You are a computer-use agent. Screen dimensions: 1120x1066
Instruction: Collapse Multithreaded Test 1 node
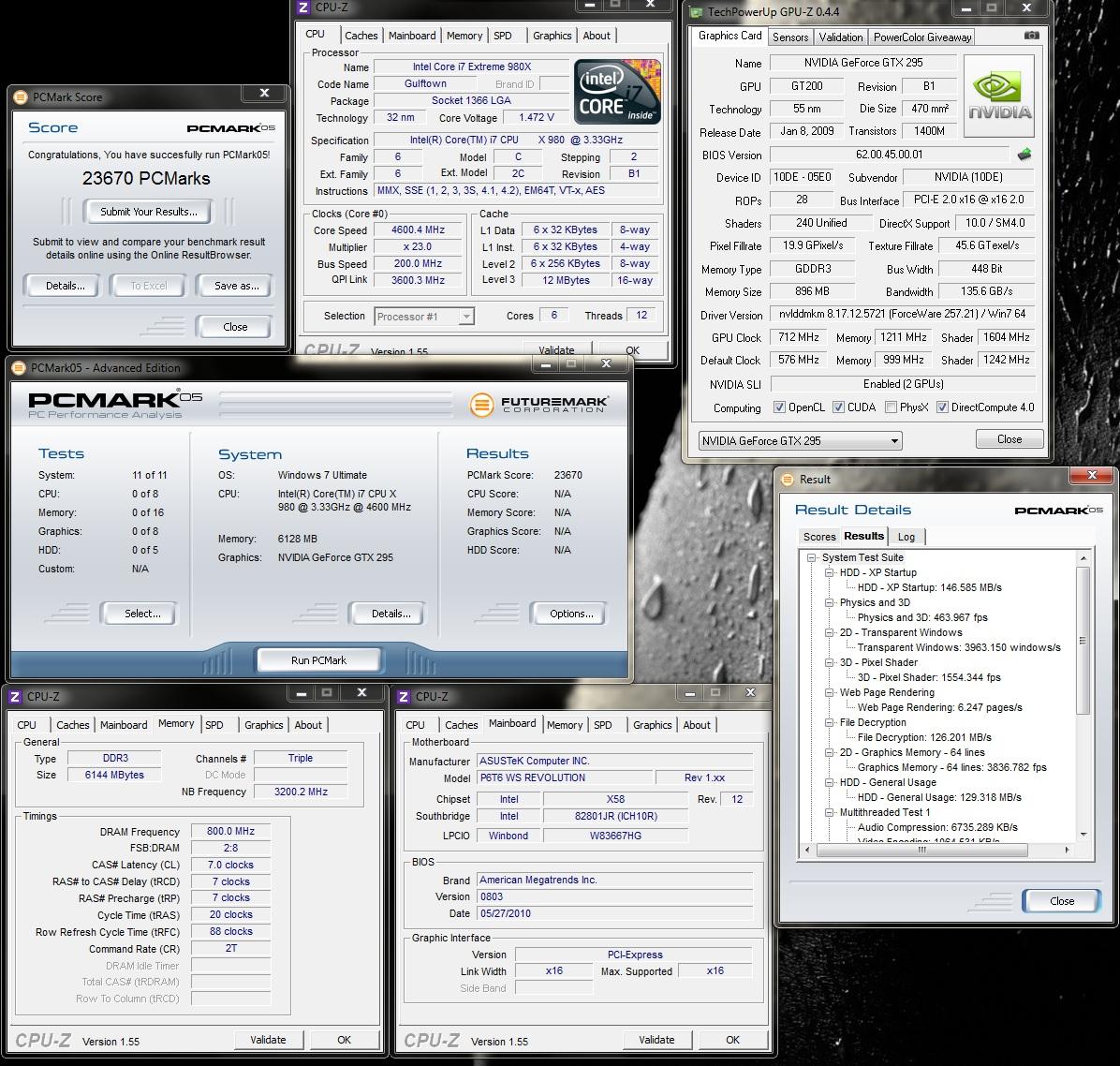pyautogui.click(x=830, y=812)
